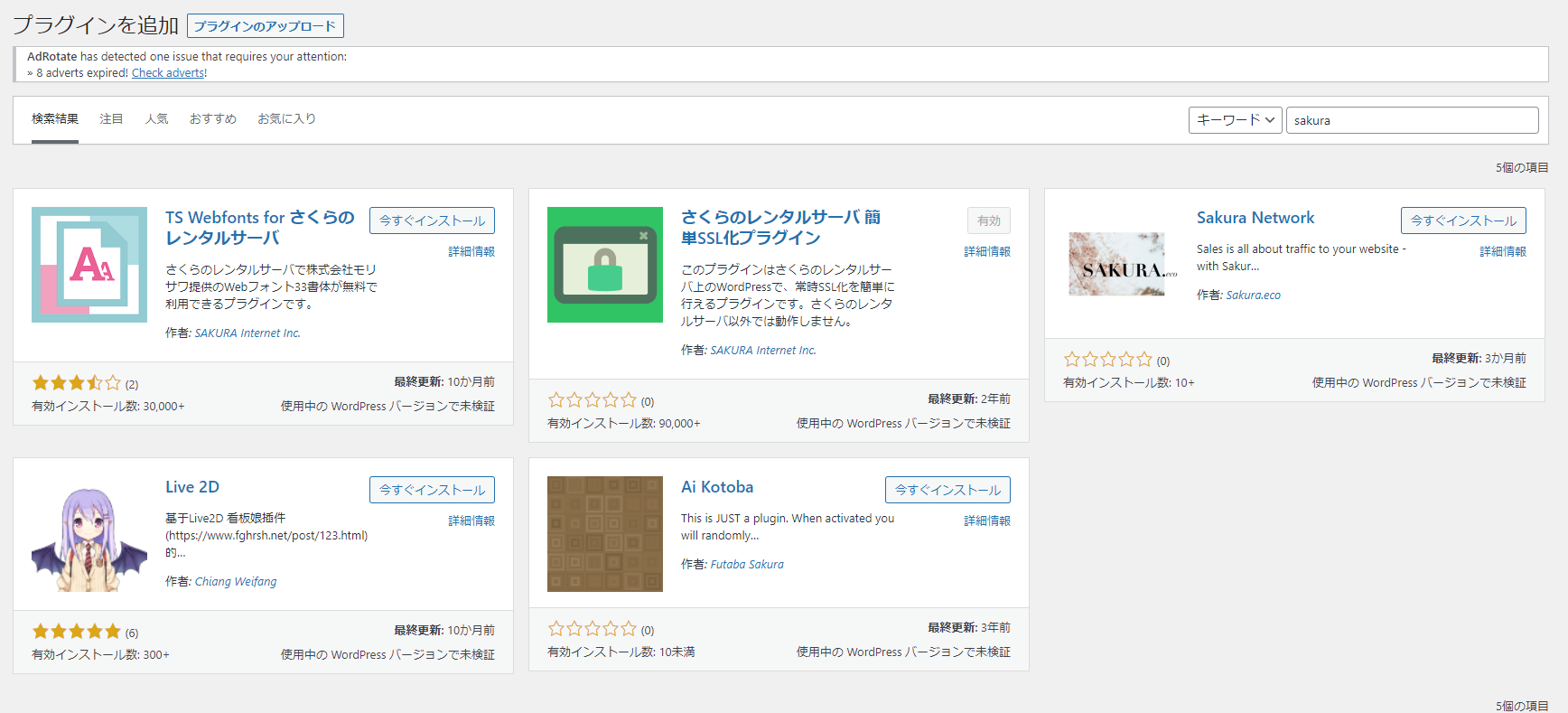Open the TS Webfonts for さくらのレンタルサーバ title

(x=260, y=228)
